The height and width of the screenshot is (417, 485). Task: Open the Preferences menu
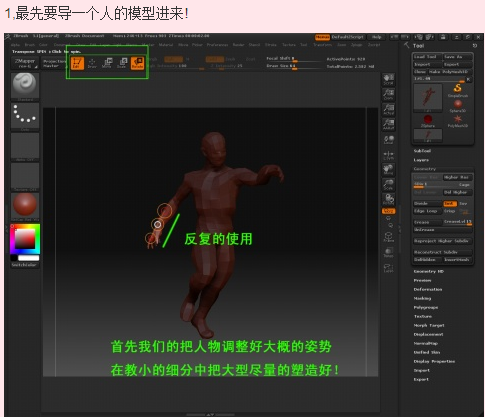pyautogui.click(x=217, y=45)
